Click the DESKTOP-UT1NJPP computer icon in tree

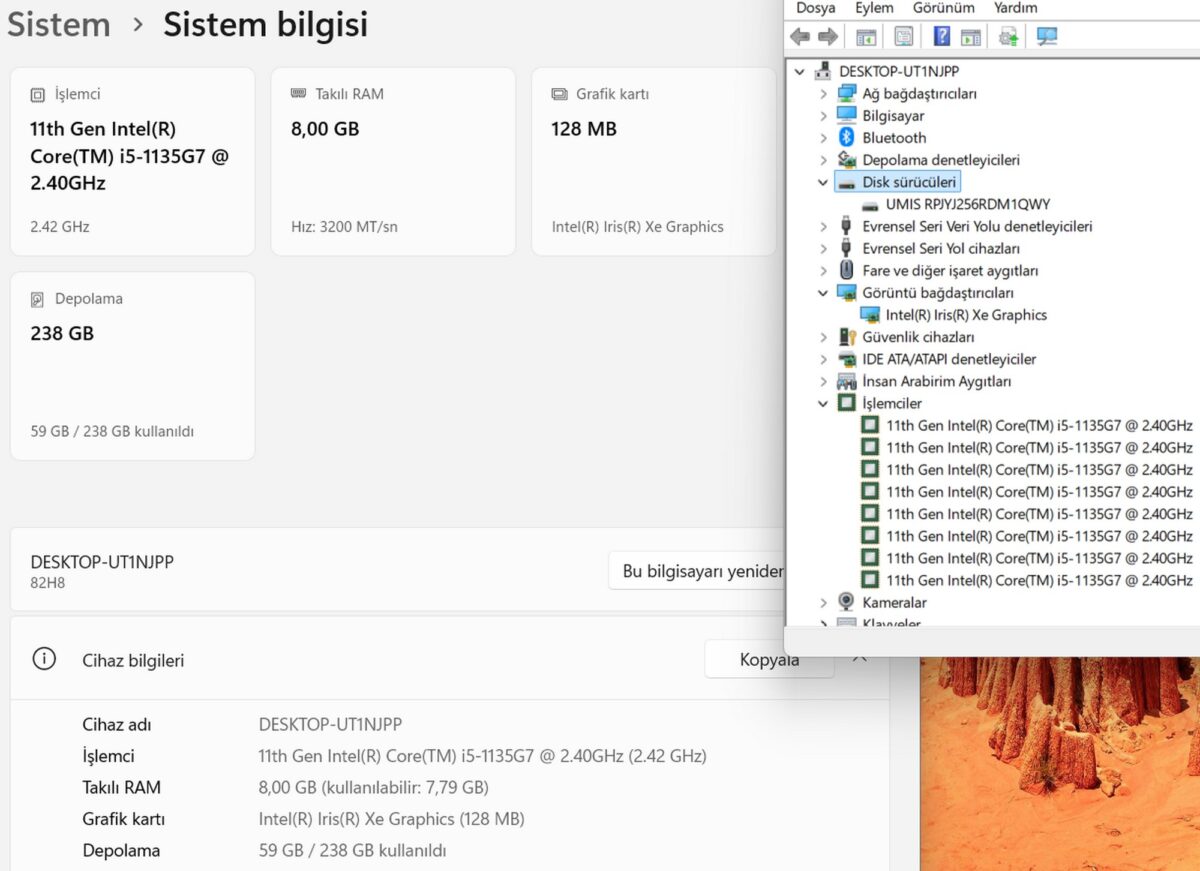824,71
